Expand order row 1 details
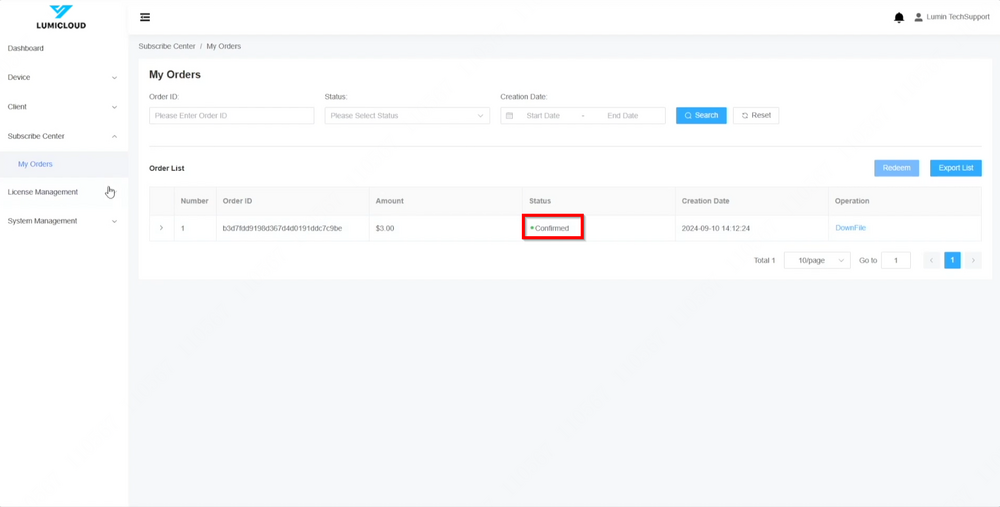Screen dimensions: 1000x507 coord(161,228)
